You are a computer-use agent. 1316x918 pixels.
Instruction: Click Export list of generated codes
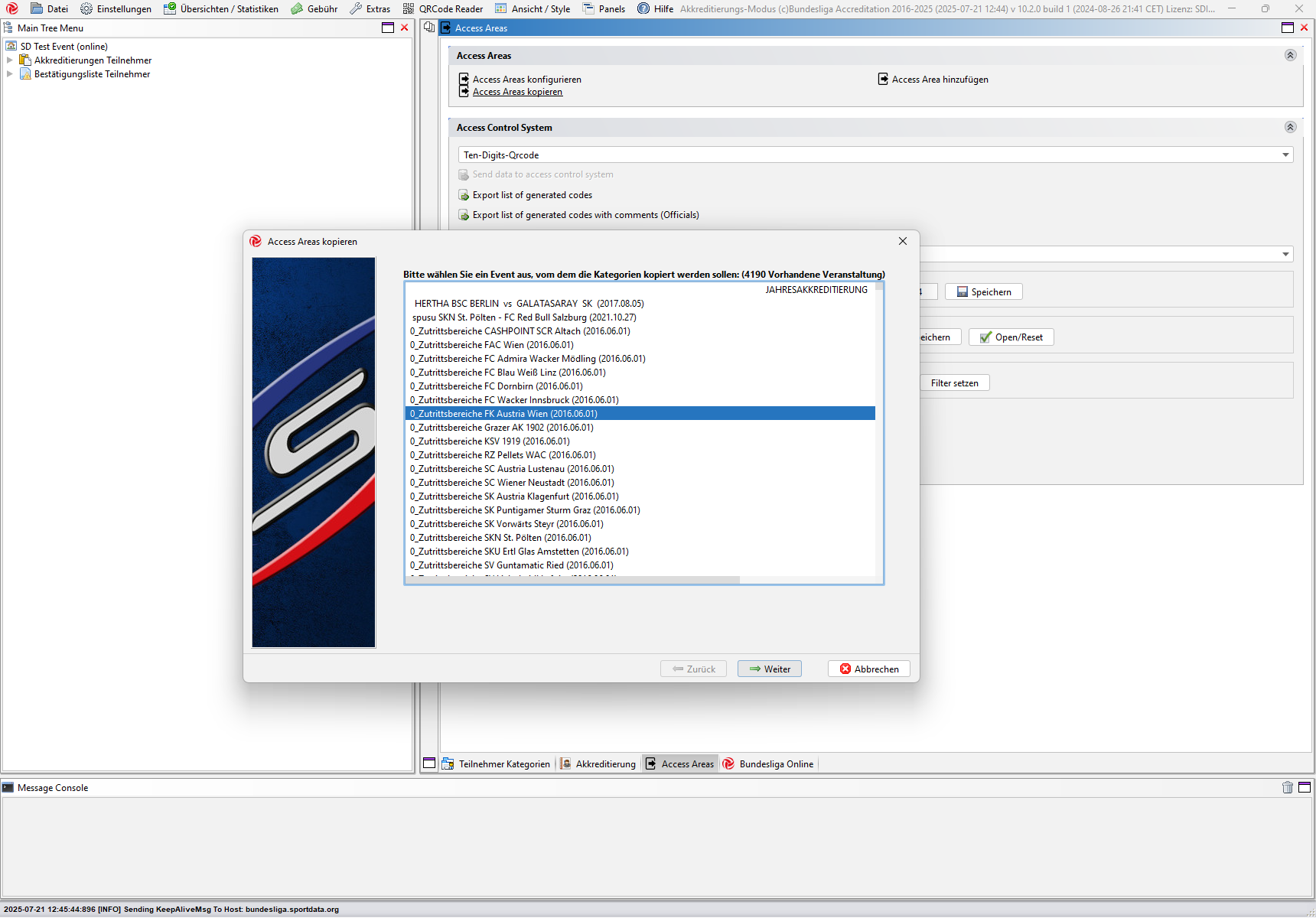pyautogui.click(x=532, y=195)
